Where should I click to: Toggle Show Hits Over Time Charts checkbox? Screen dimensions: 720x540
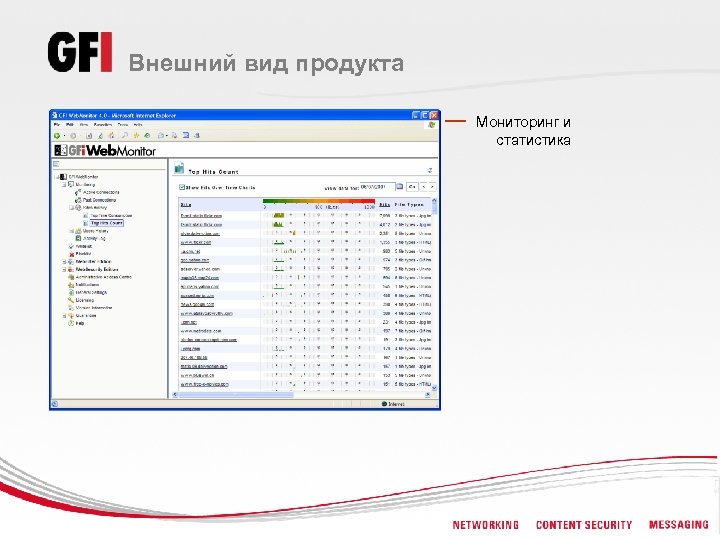point(182,187)
